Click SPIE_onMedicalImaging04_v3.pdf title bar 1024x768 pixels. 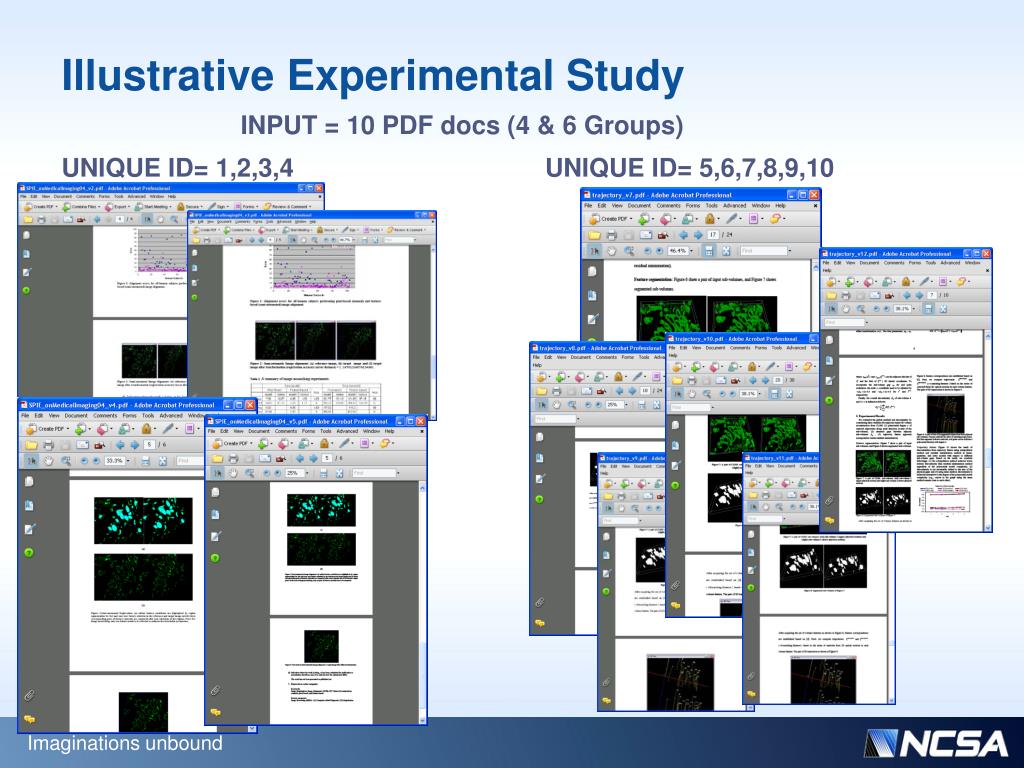pyautogui.click(x=312, y=214)
